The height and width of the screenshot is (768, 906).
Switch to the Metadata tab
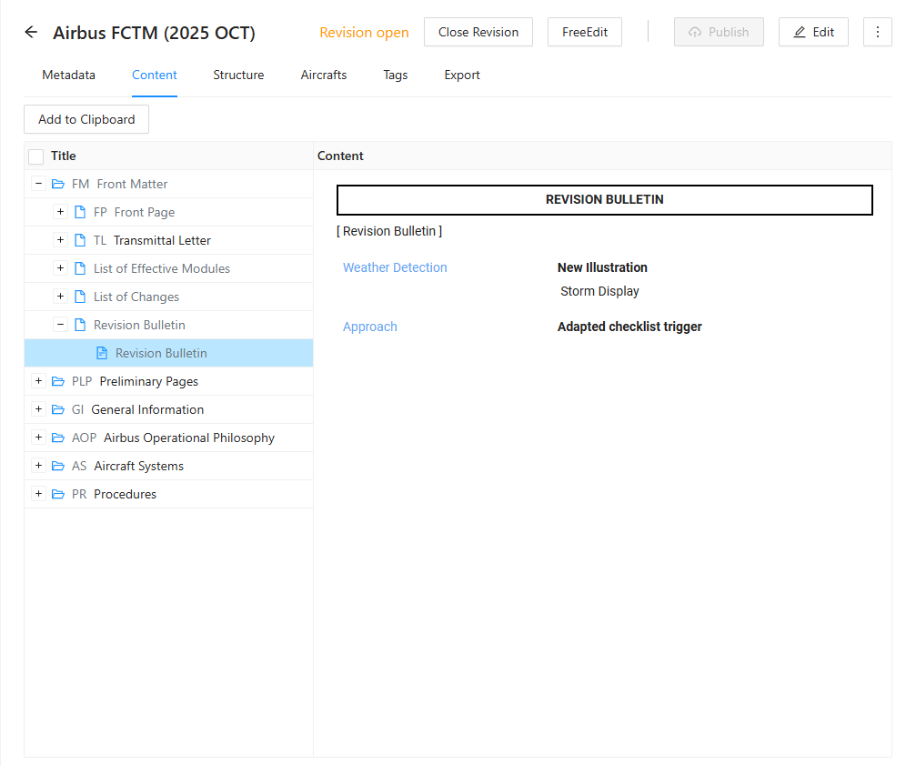click(69, 75)
